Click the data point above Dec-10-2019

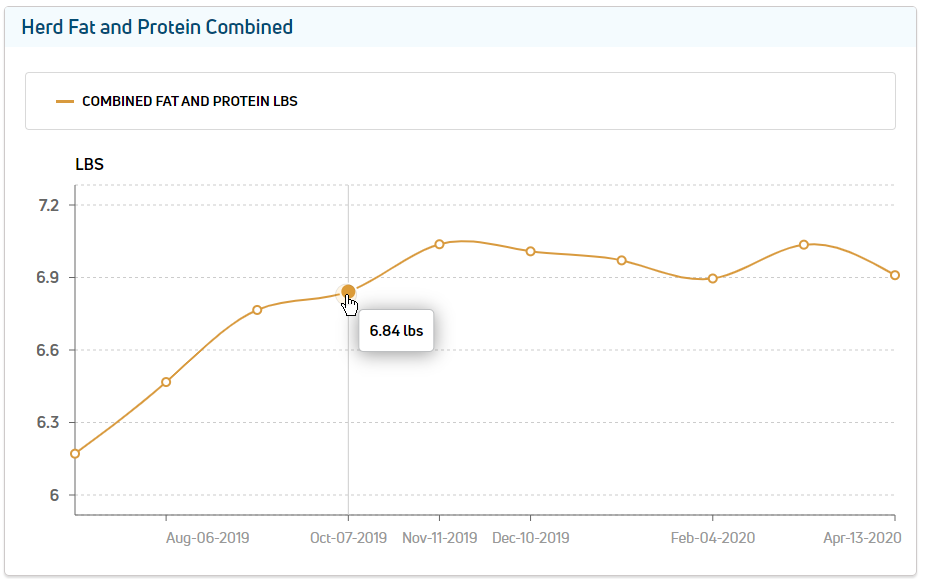530,251
